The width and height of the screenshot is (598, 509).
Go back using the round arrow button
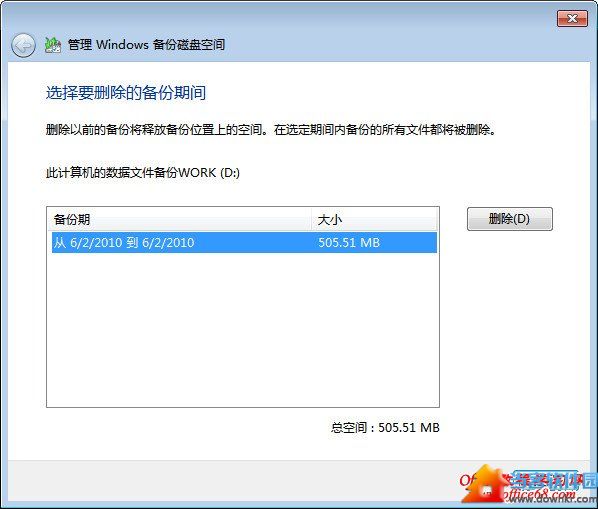point(23,45)
